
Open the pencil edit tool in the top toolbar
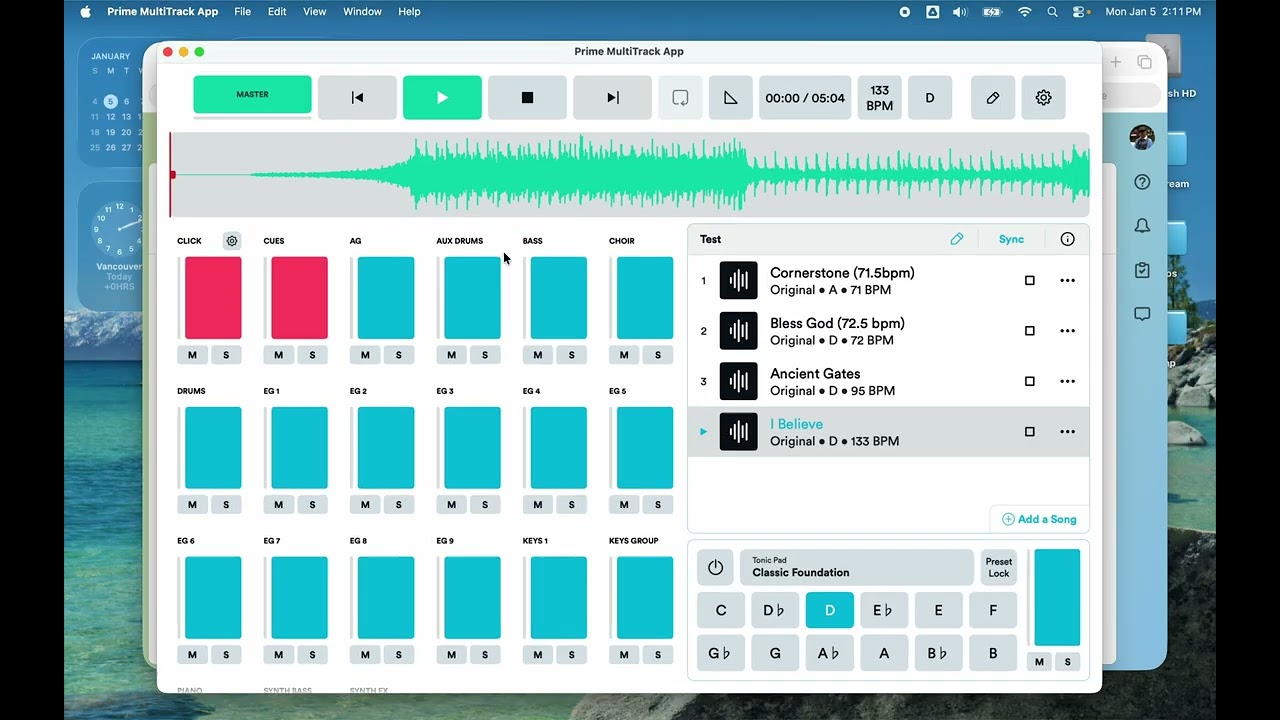993,98
